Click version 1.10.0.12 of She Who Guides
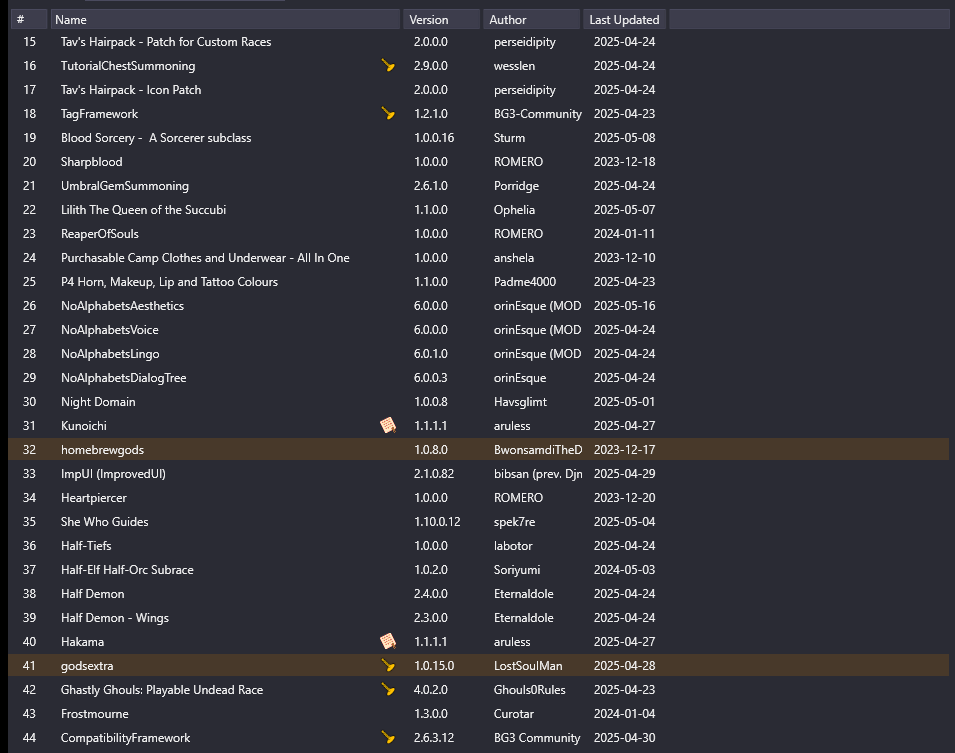This screenshot has width=955, height=753. tap(437, 521)
